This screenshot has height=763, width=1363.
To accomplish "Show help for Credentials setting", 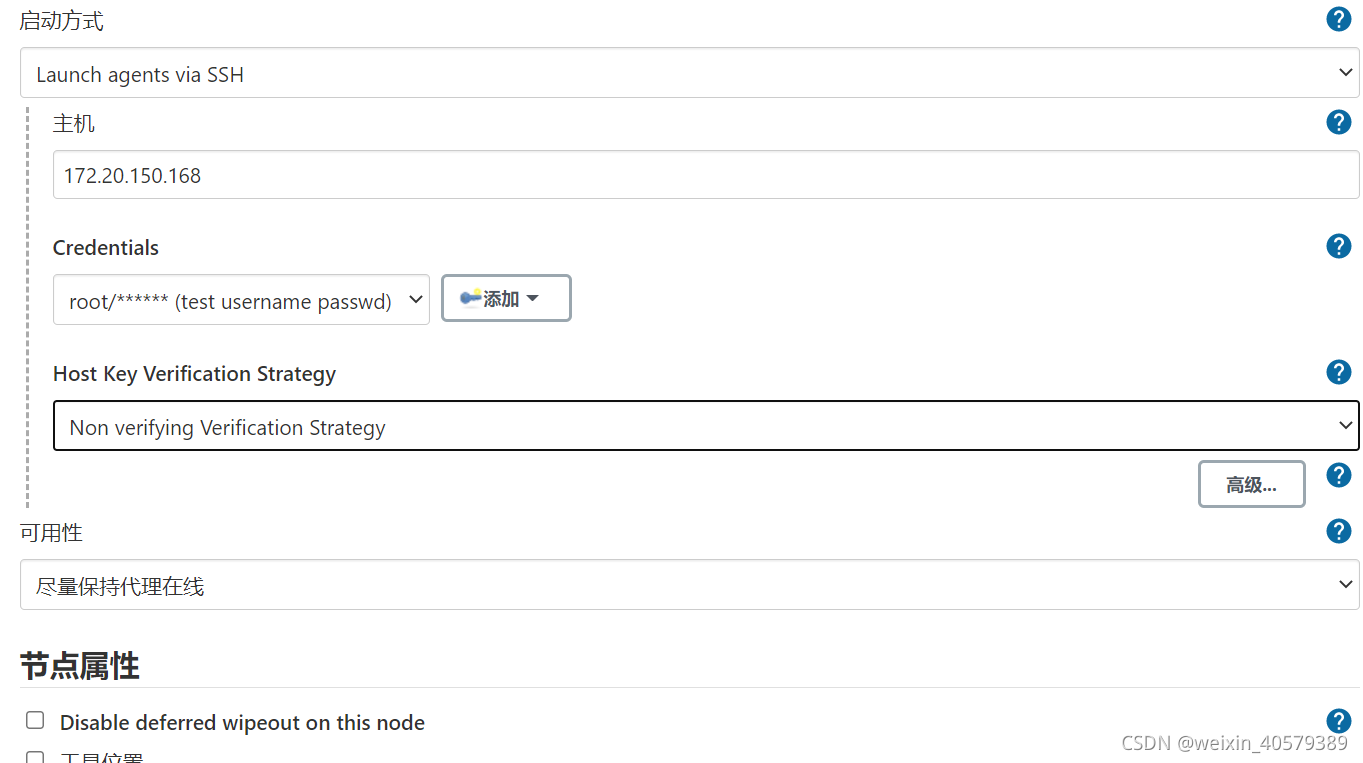I will (x=1338, y=246).
